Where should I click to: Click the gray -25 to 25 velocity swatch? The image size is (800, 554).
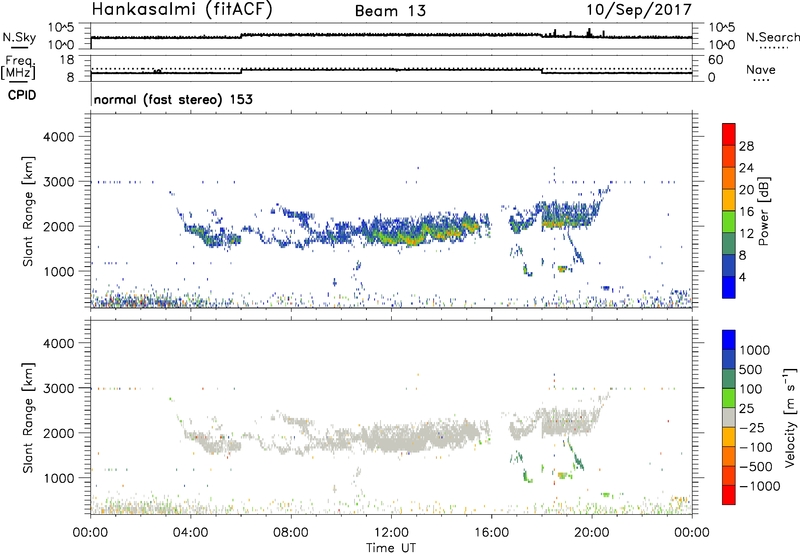point(729,418)
